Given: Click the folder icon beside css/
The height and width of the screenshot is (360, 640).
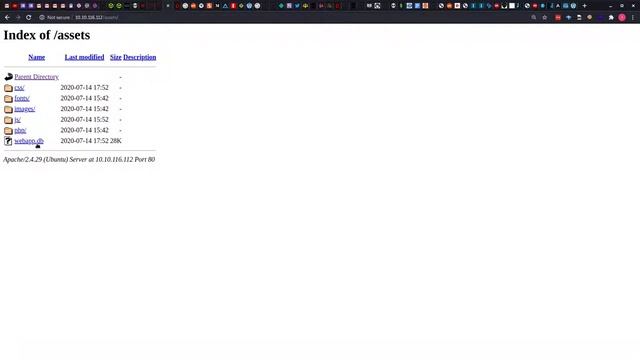Looking at the screenshot, I should (x=8, y=88).
